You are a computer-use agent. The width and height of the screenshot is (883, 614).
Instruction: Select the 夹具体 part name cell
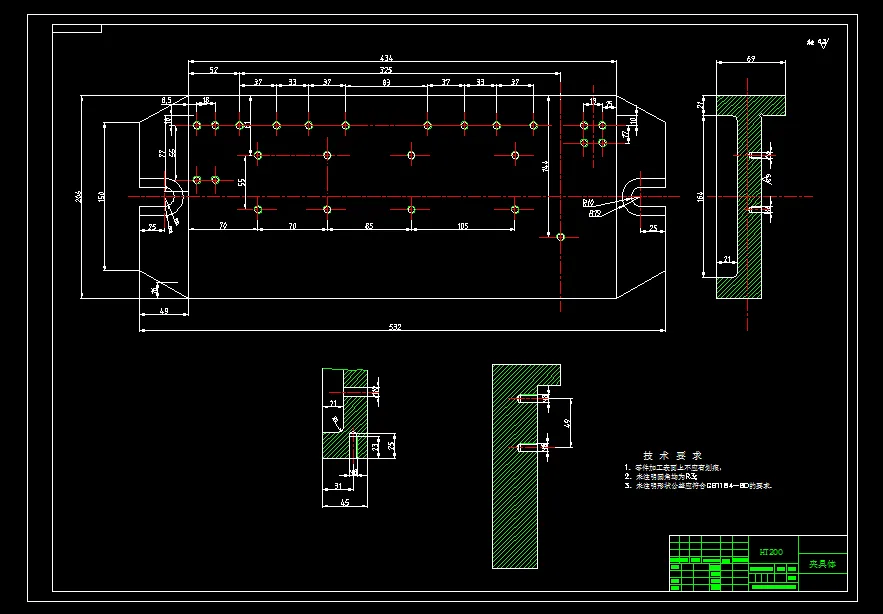(x=823, y=564)
